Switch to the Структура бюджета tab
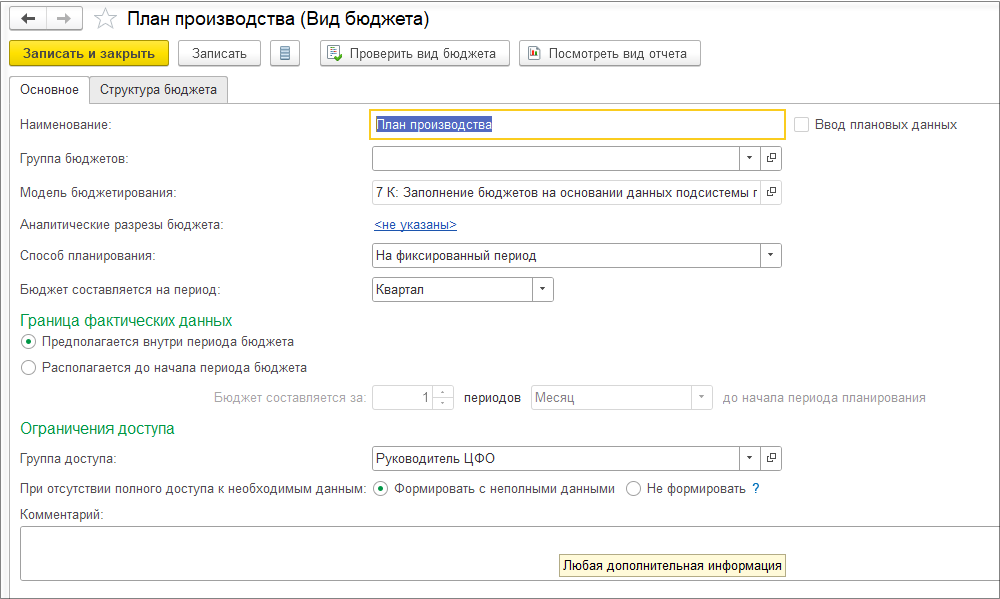1000x599 pixels. pos(158,90)
